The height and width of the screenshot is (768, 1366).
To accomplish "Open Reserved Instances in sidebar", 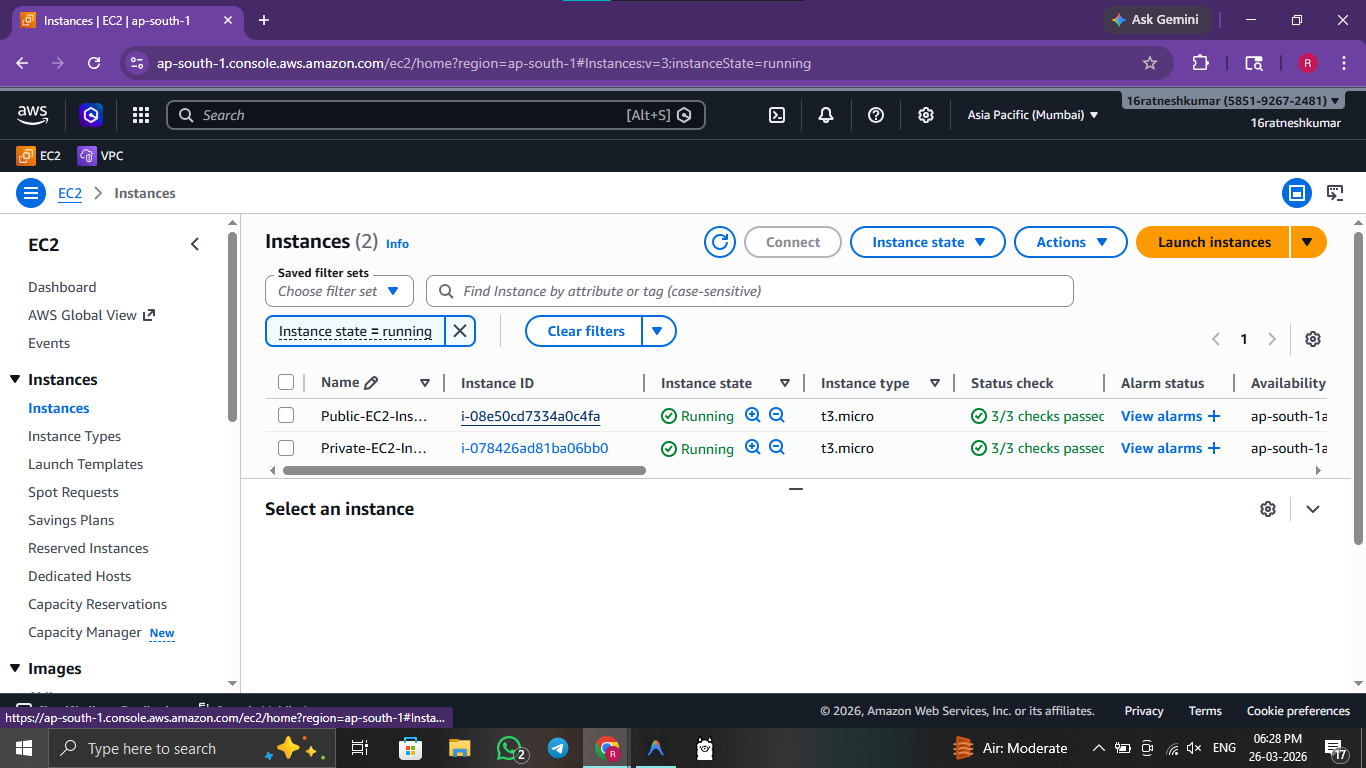I will point(88,548).
